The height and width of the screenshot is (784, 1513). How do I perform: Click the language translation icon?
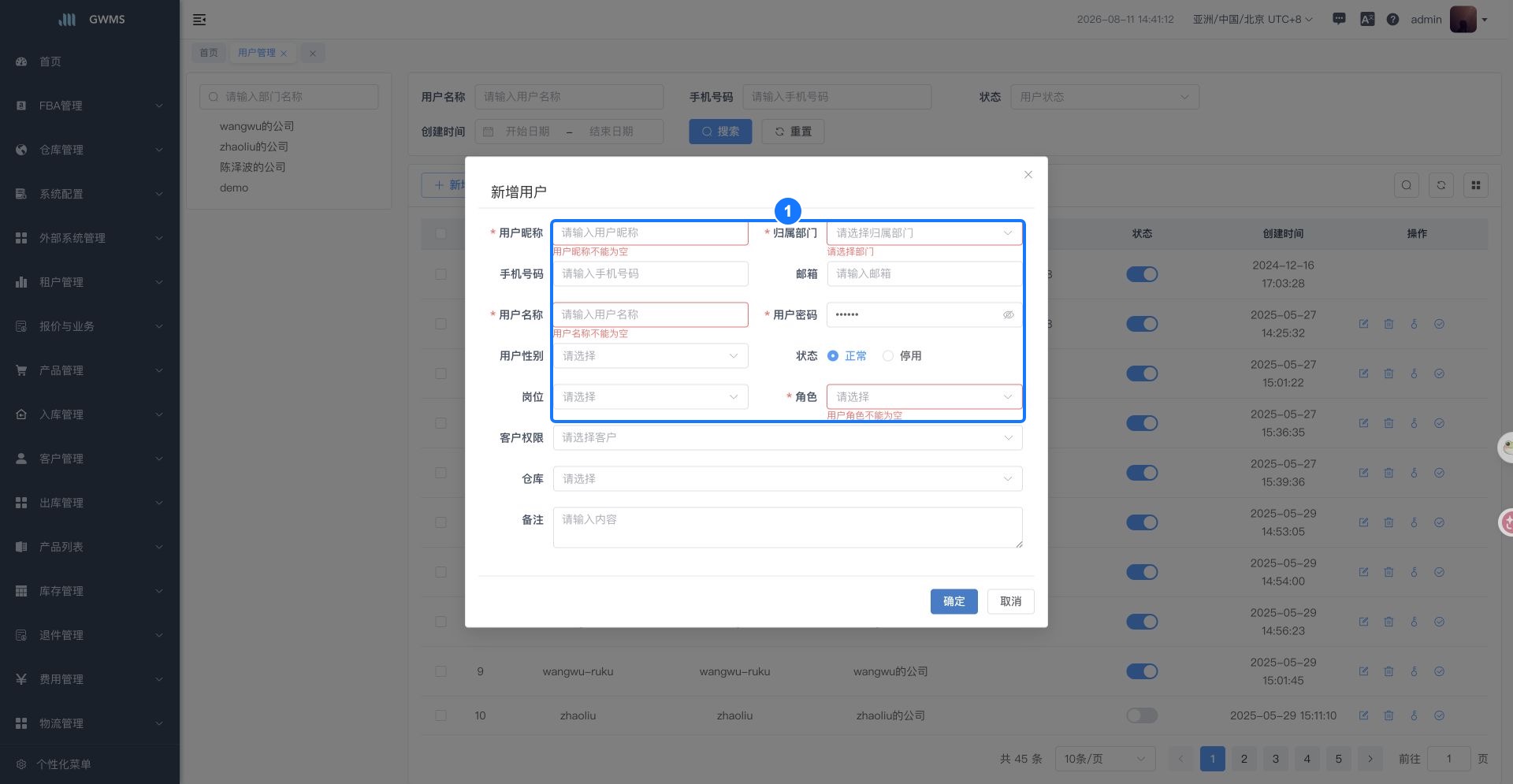coord(1367,20)
